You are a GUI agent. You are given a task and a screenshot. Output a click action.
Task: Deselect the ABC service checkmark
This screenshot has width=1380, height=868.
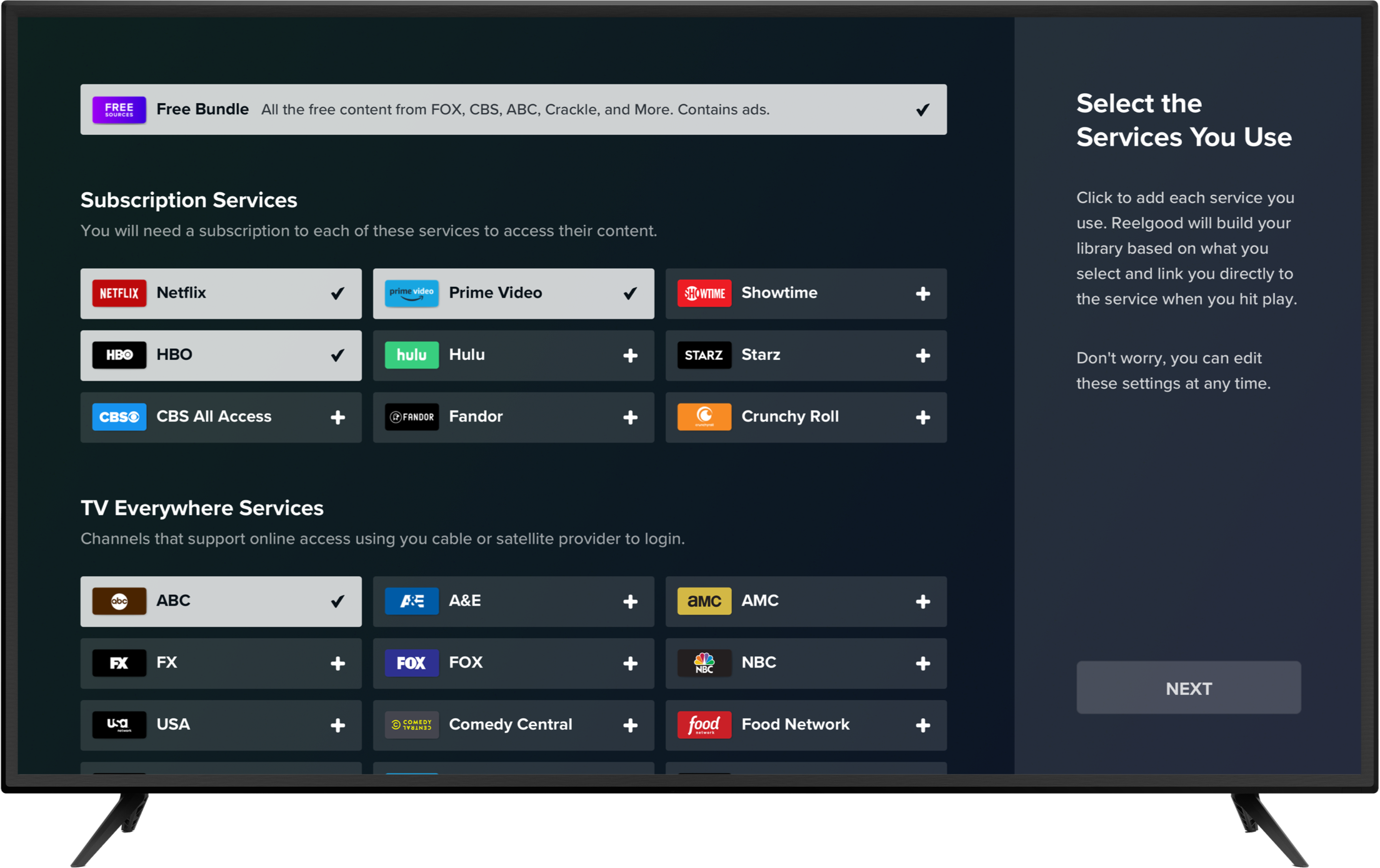(337, 601)
